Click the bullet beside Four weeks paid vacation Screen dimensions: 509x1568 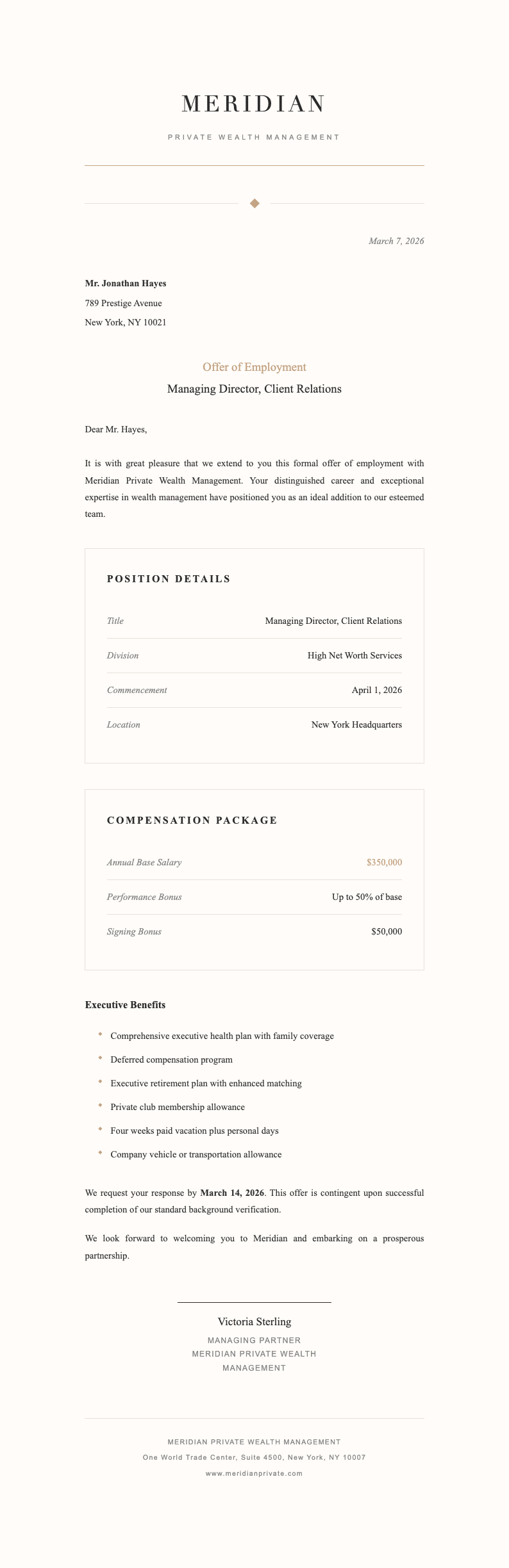tap(101, 1129)
